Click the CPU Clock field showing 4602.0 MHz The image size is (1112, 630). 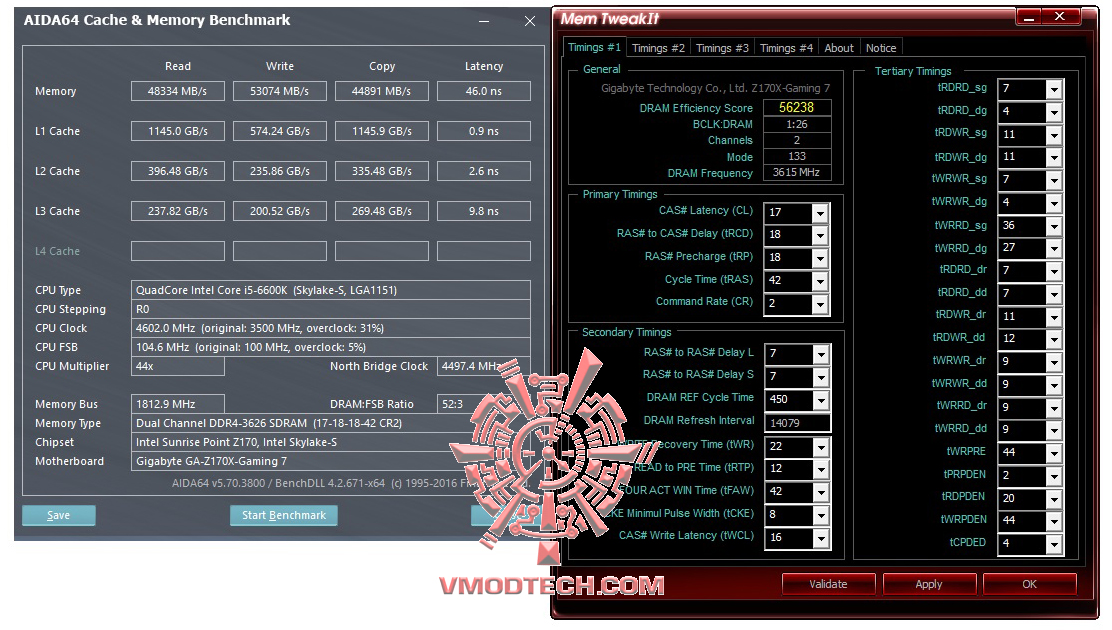330,328
